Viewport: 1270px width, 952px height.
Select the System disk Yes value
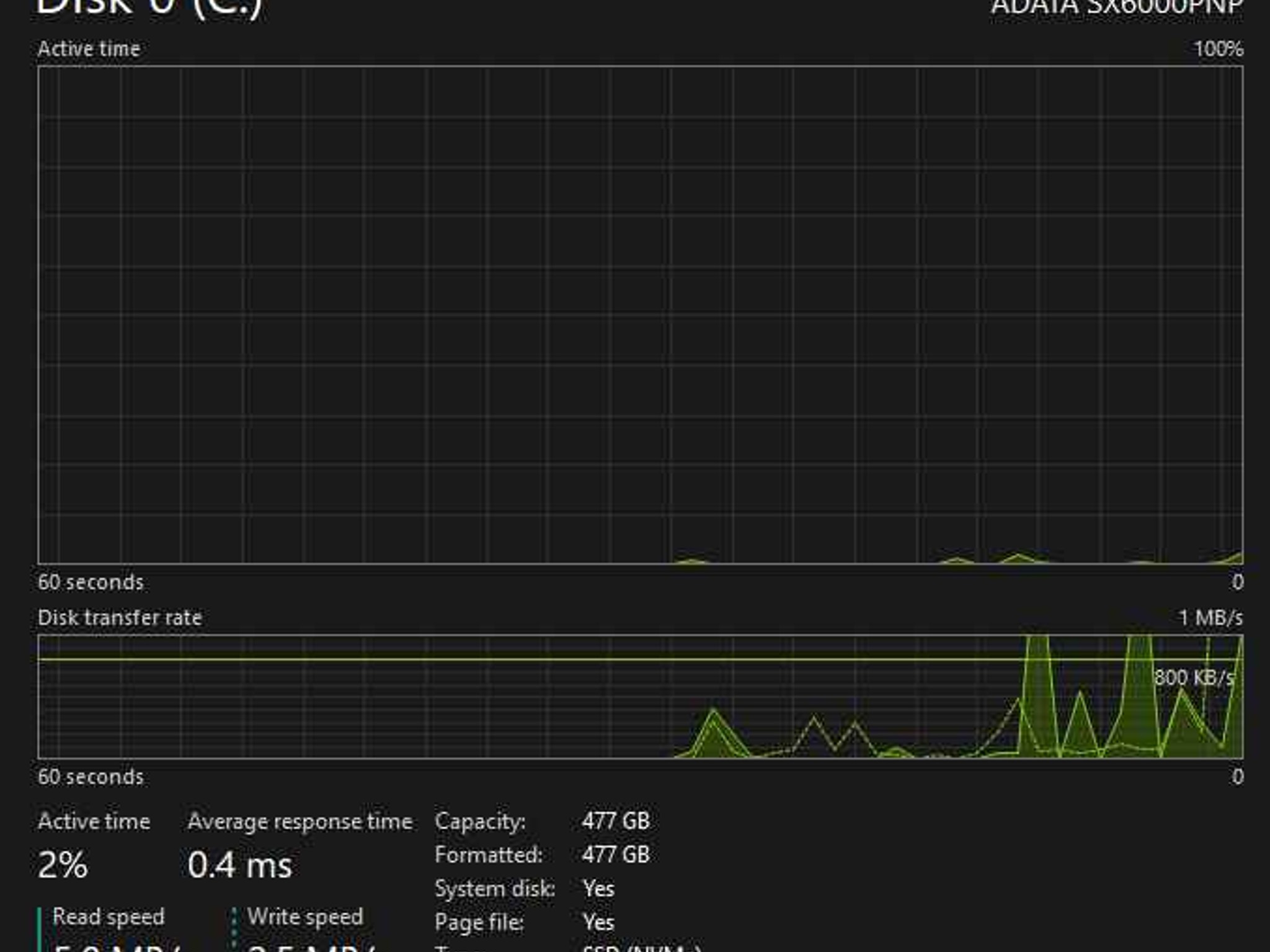(598, 889)
